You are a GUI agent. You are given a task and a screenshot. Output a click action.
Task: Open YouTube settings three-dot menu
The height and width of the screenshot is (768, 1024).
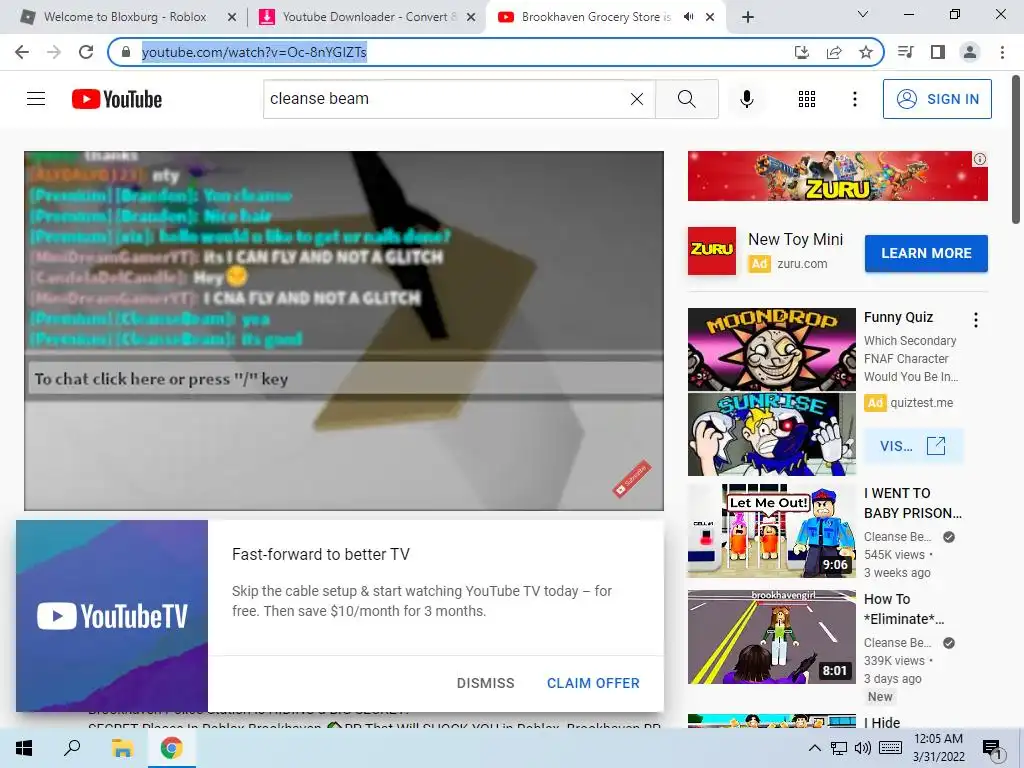click(x=854, y=99)
